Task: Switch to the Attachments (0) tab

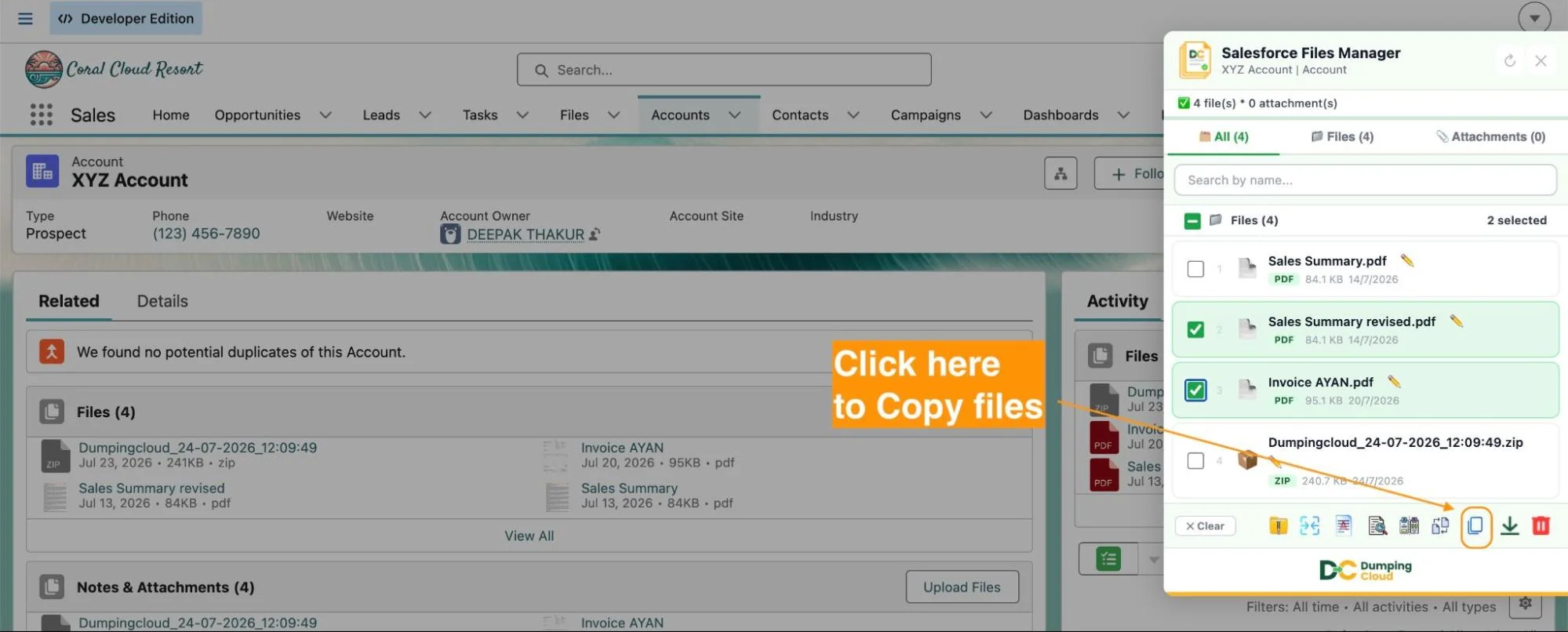Action: pos(1490,136)
